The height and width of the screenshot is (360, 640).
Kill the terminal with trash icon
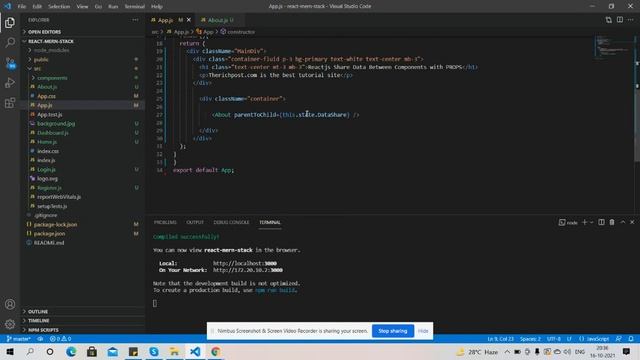point(612,222)
